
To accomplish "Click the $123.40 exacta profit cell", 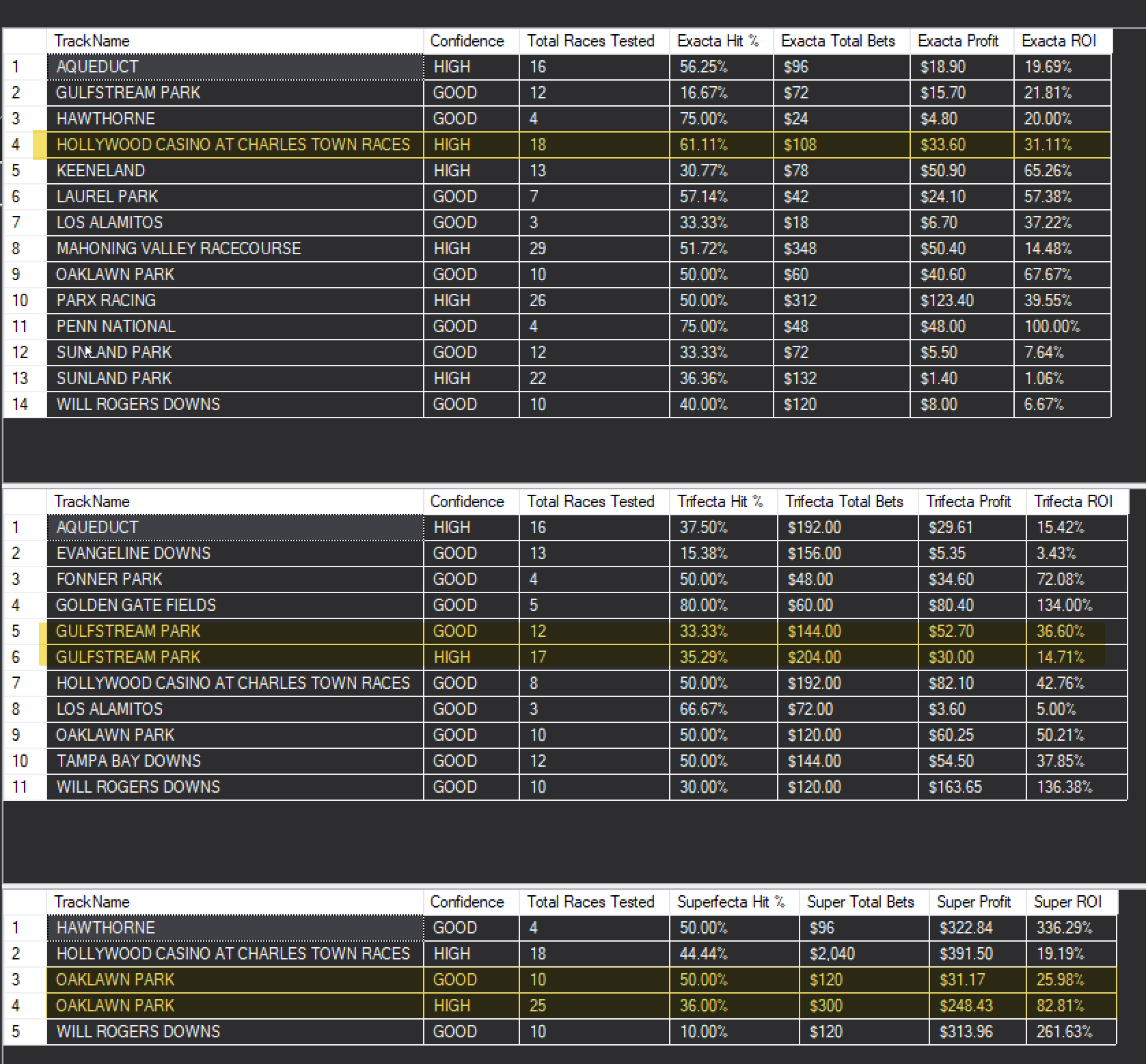I will point(962,301).
